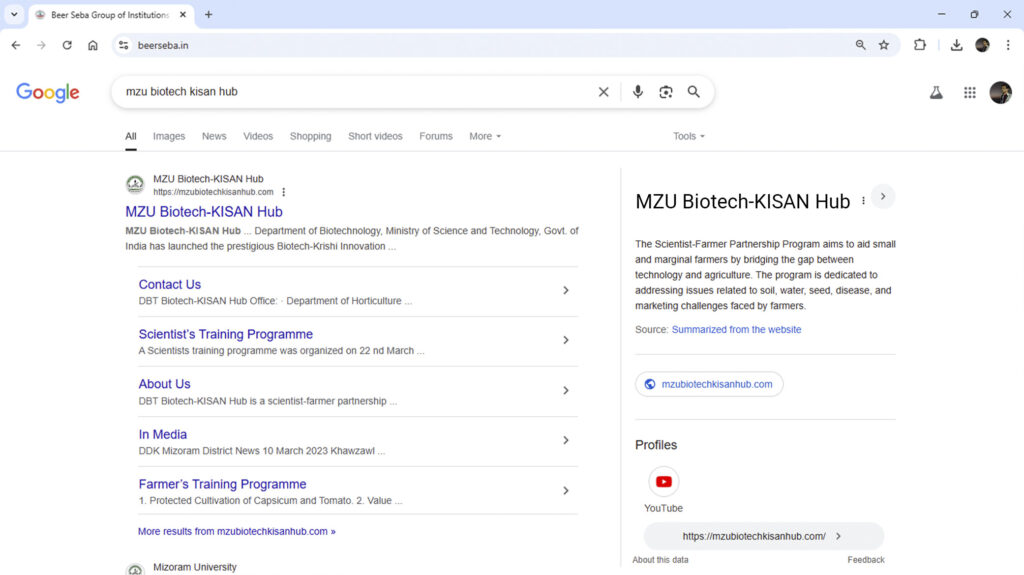1024x575 pixels.
Task: Open the Extensions puzzle icon
Action: click(x=920, y=45)
